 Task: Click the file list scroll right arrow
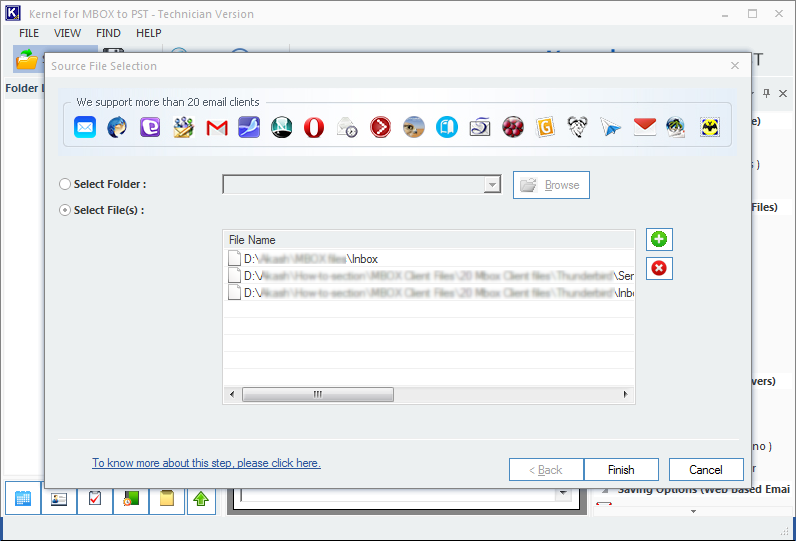pyautogui.click(x=625, y=394)
